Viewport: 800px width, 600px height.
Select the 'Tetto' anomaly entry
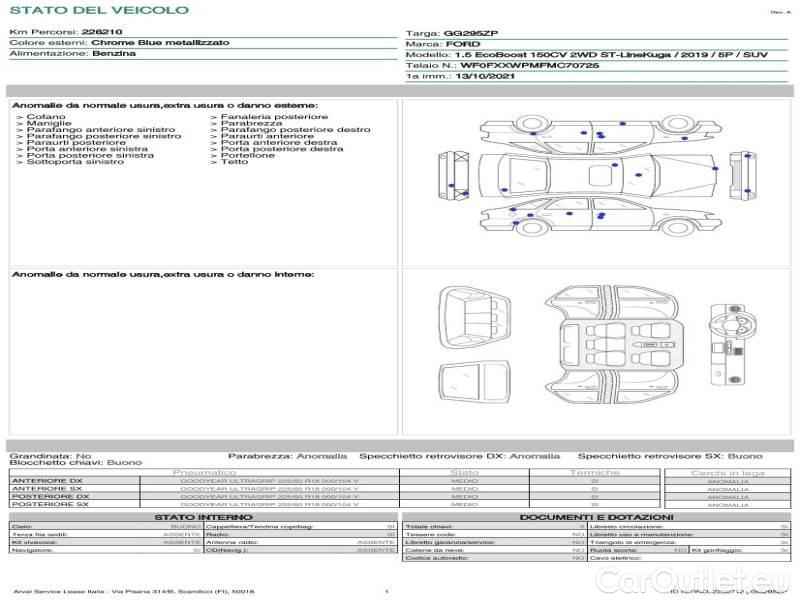pyautogui.click(x=234, y=162)
